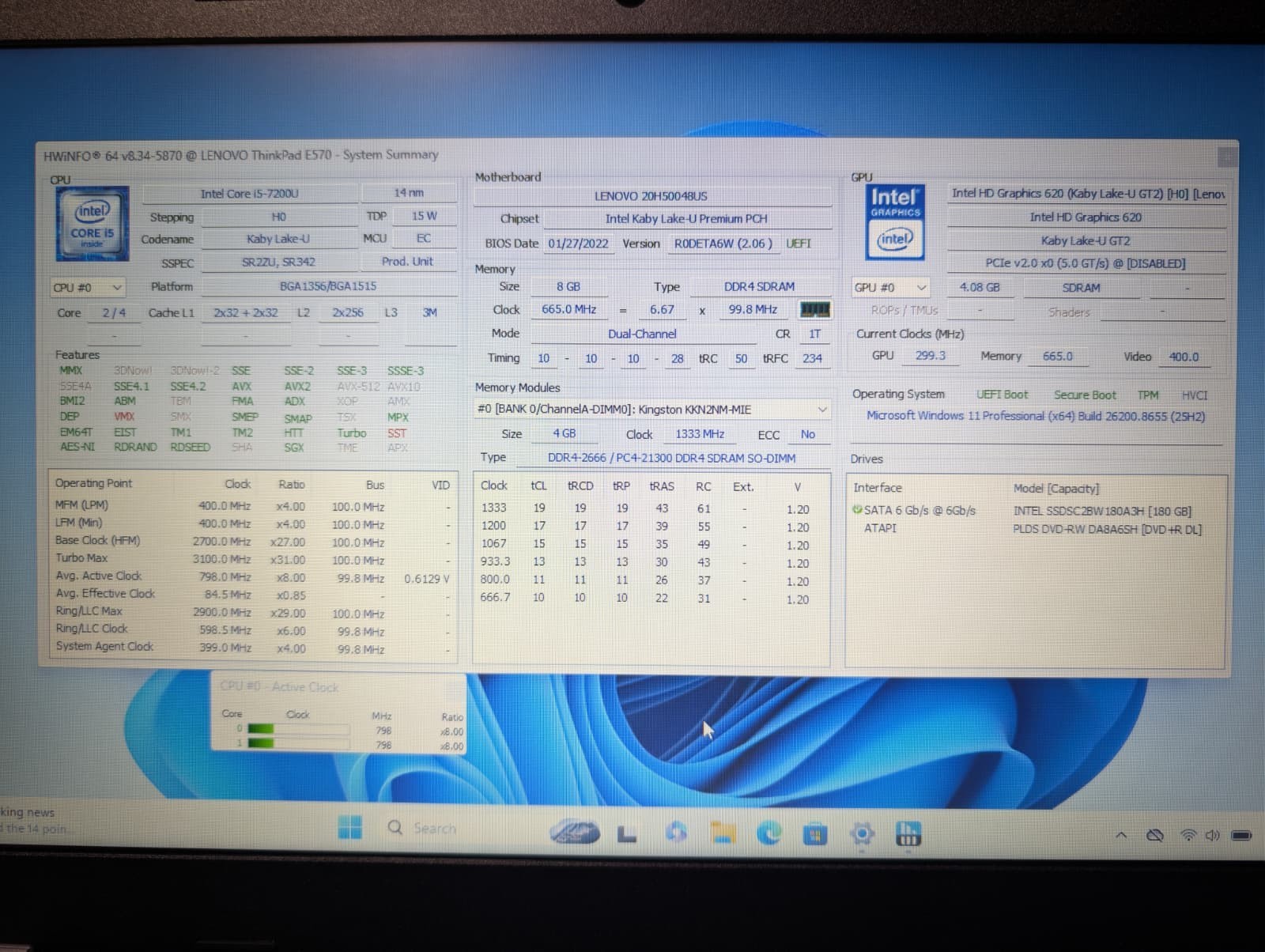Viewport: 1265px width, 952px height.
Task: Click the Intel Core i5 CPU logo
Action: [93, 224]
